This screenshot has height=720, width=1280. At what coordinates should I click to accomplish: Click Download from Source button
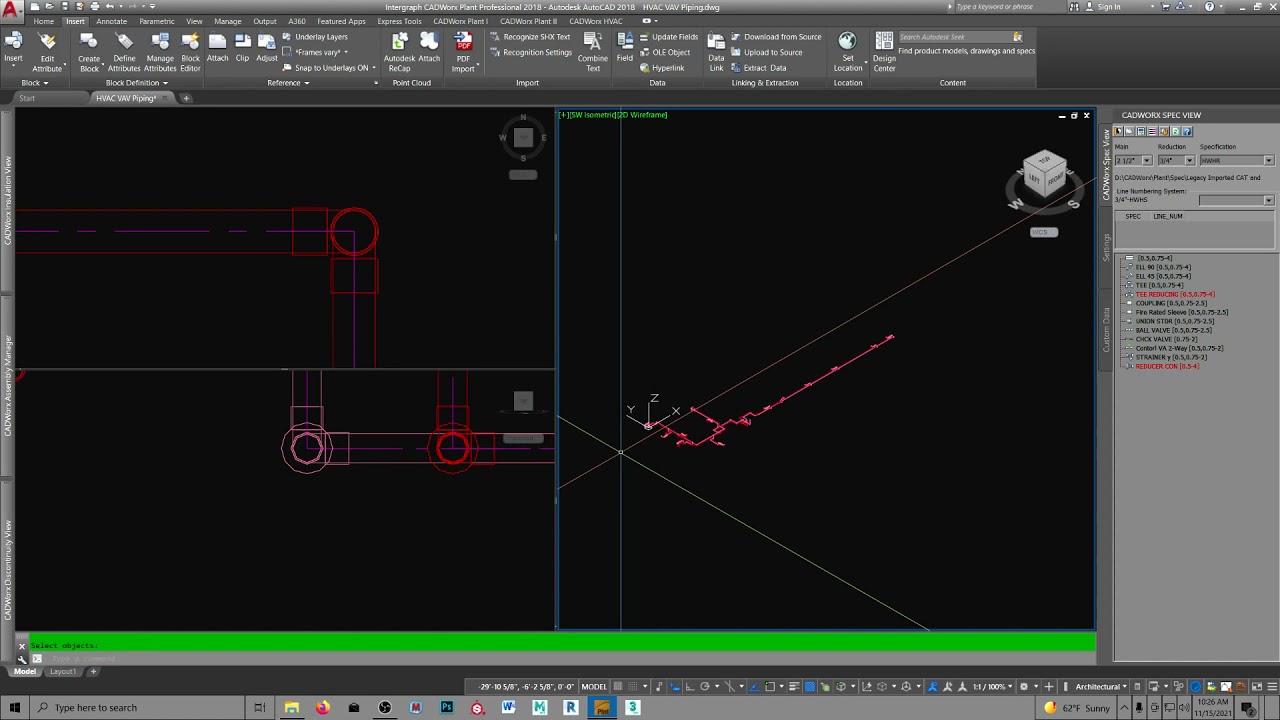point(775,37)
